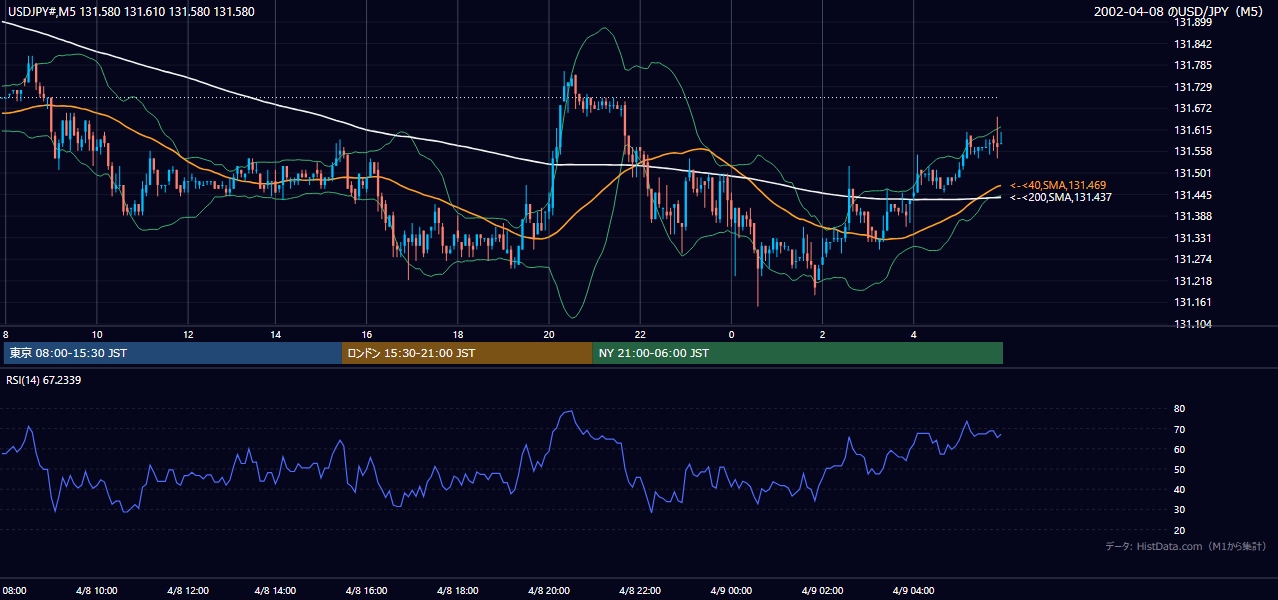
Task: Click price axis label 131.729
Action: (1194, 88)
